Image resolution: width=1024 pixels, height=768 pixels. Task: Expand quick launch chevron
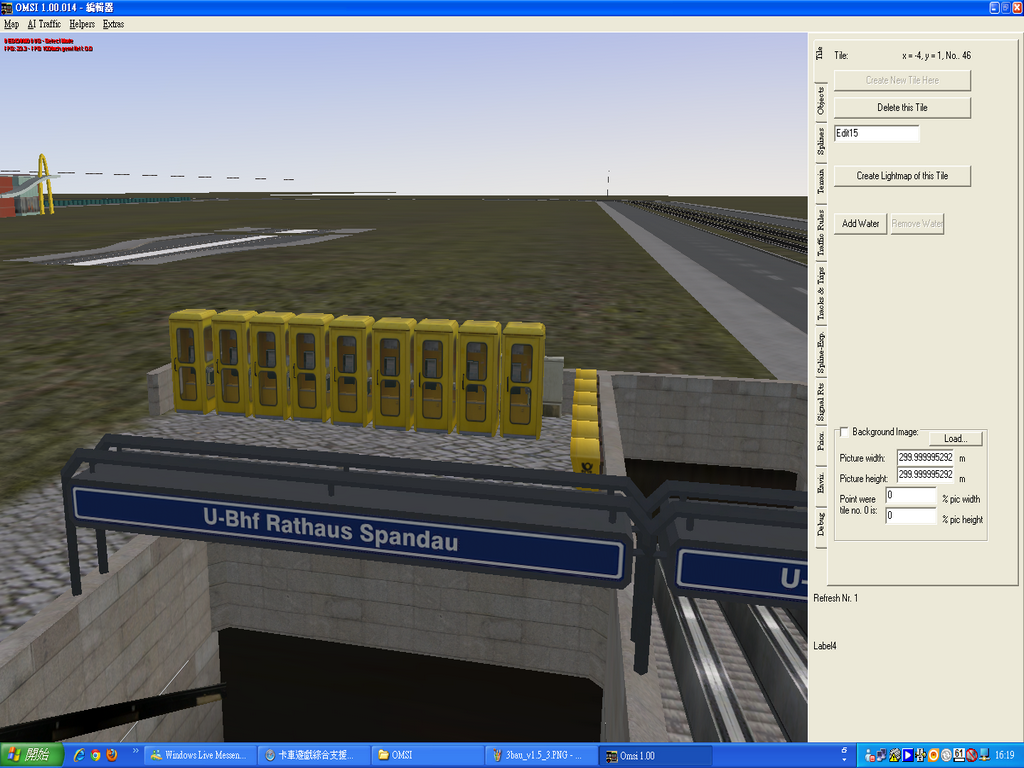coord(135,750)
